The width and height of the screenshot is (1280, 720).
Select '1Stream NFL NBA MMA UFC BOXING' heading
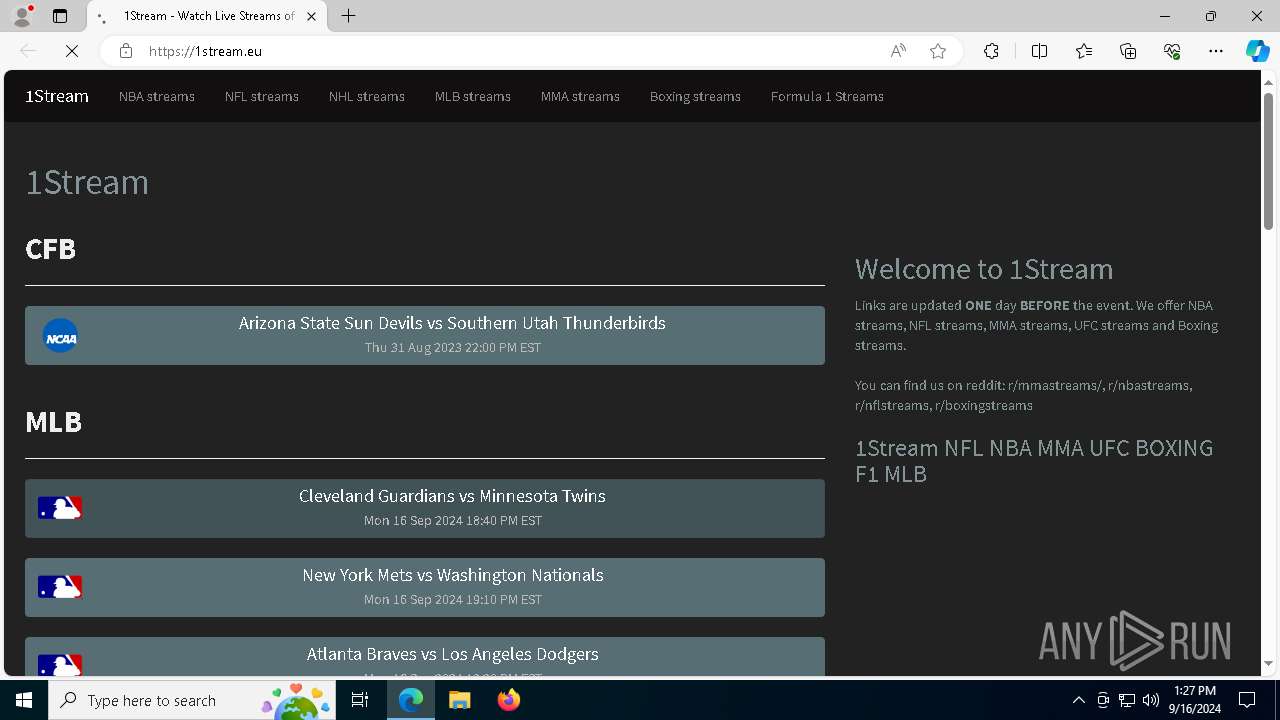[1034, 460]
